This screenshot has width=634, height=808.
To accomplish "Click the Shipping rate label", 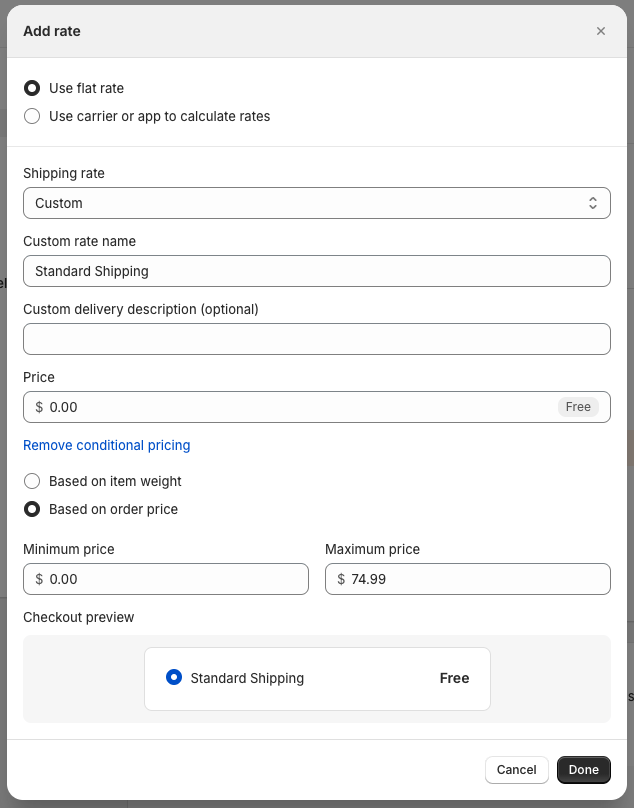I will click(x=64, y=173).
